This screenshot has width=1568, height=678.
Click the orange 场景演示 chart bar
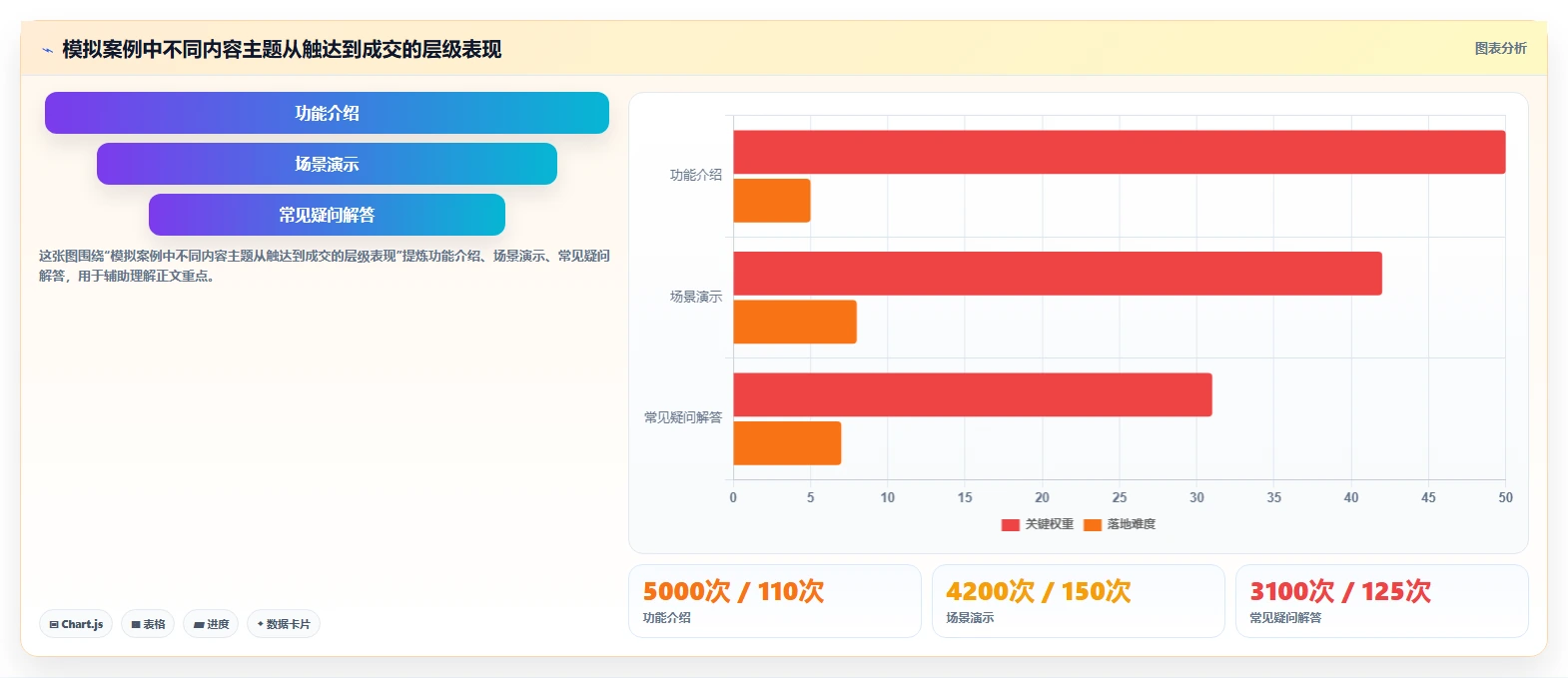tap(795, 322)
